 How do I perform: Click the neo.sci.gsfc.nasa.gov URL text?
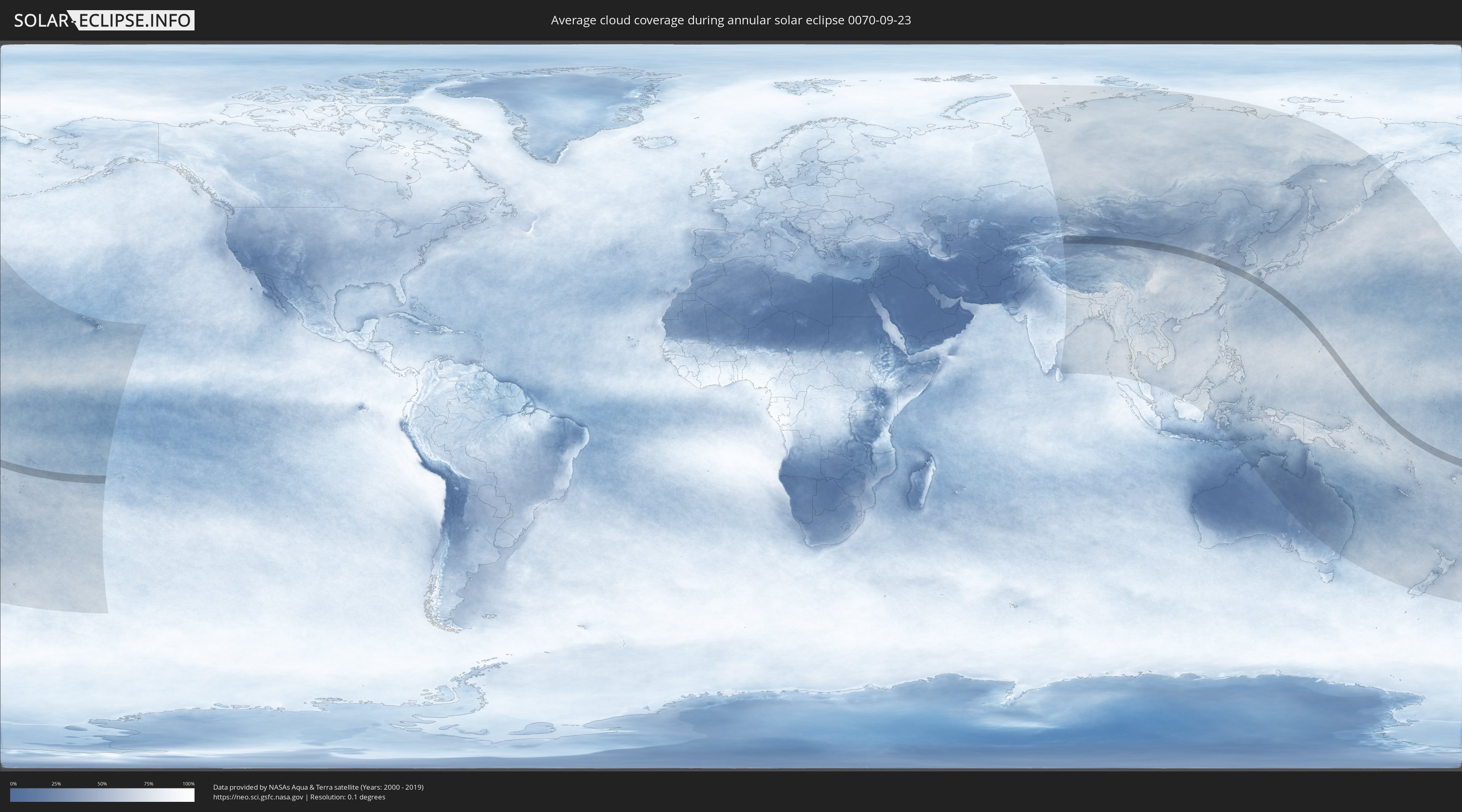(x=258, y=797)
